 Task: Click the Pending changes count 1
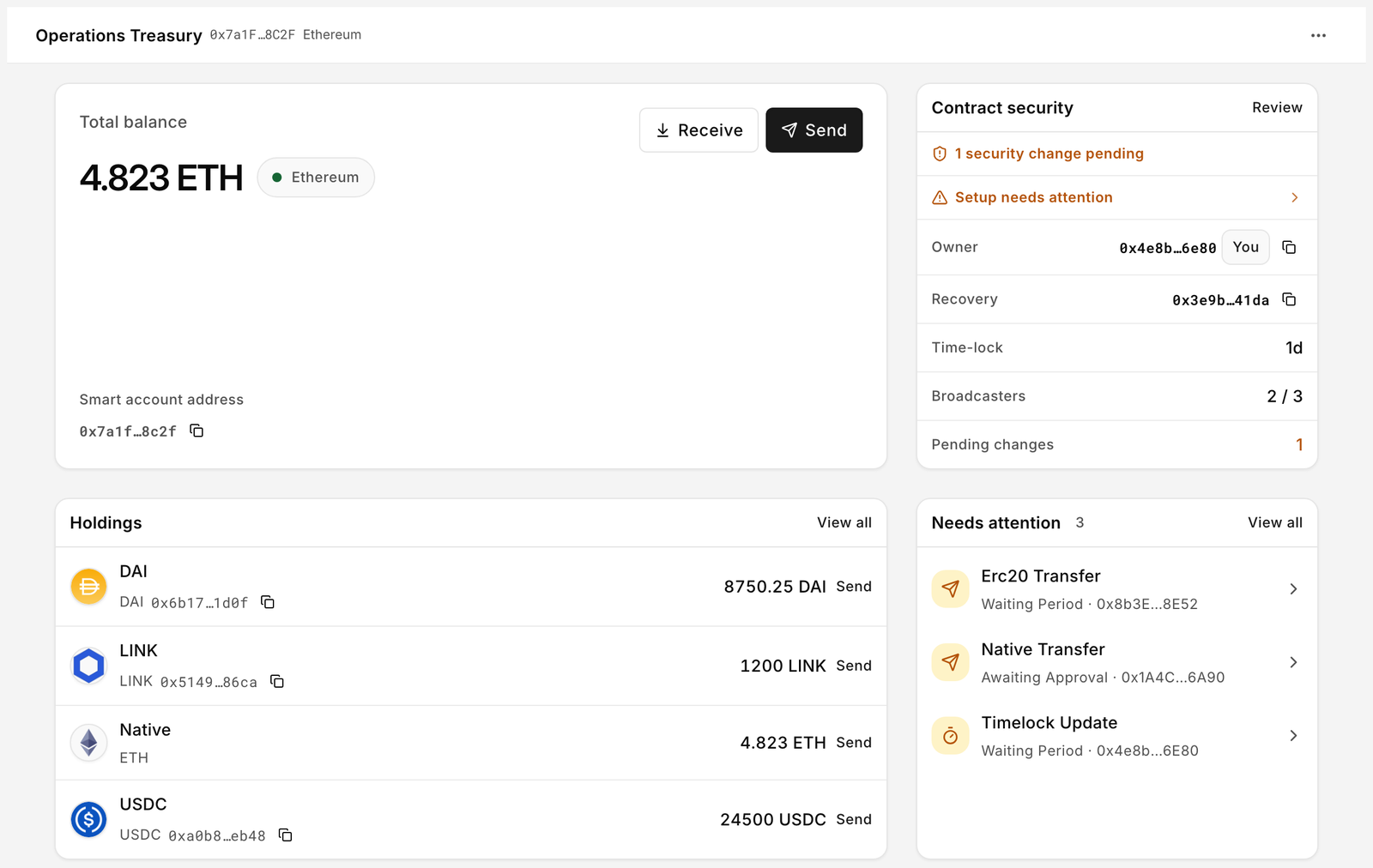pyautogui.click(x=1299, y=445)
